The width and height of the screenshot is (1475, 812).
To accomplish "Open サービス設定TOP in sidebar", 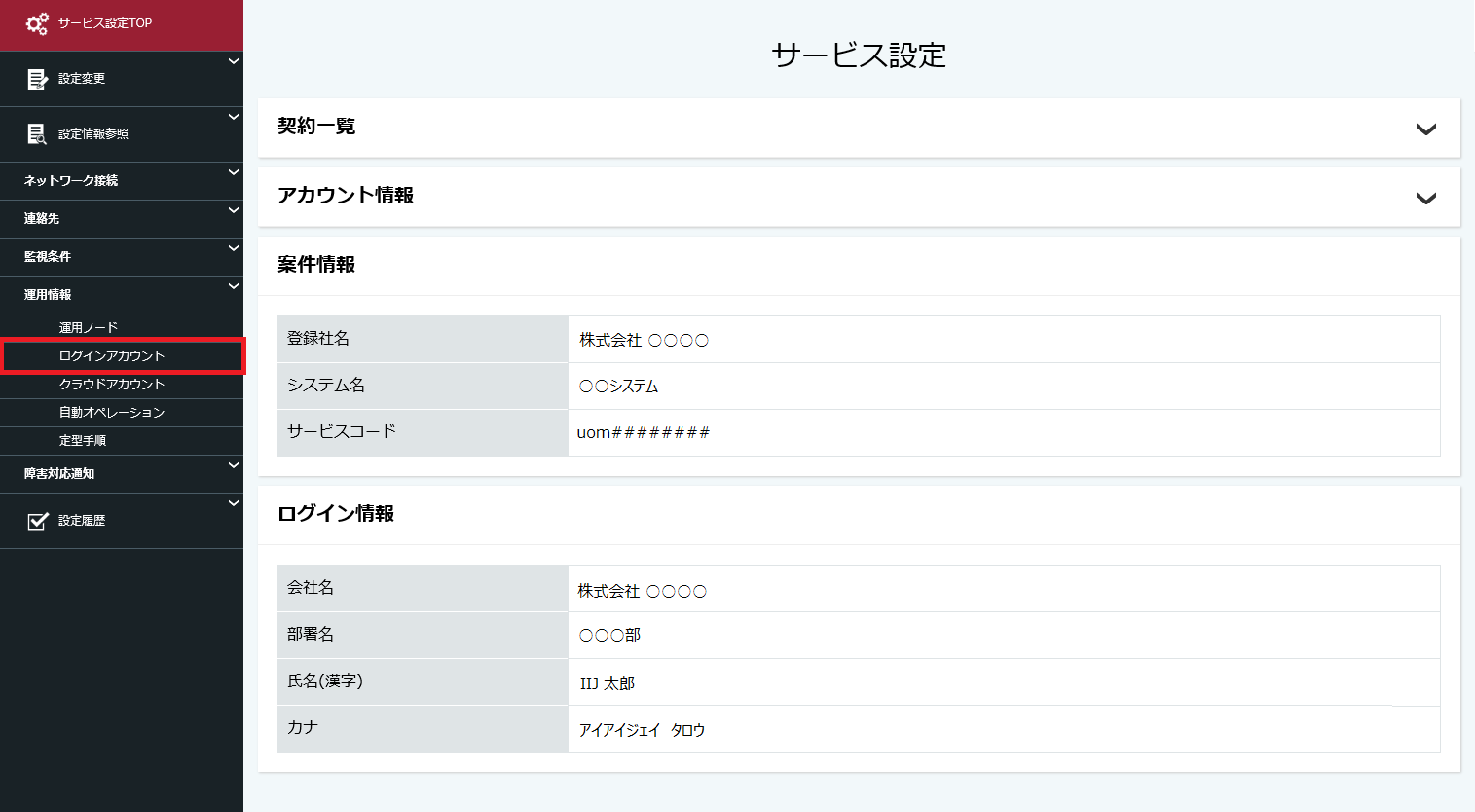I will [122, 24].
